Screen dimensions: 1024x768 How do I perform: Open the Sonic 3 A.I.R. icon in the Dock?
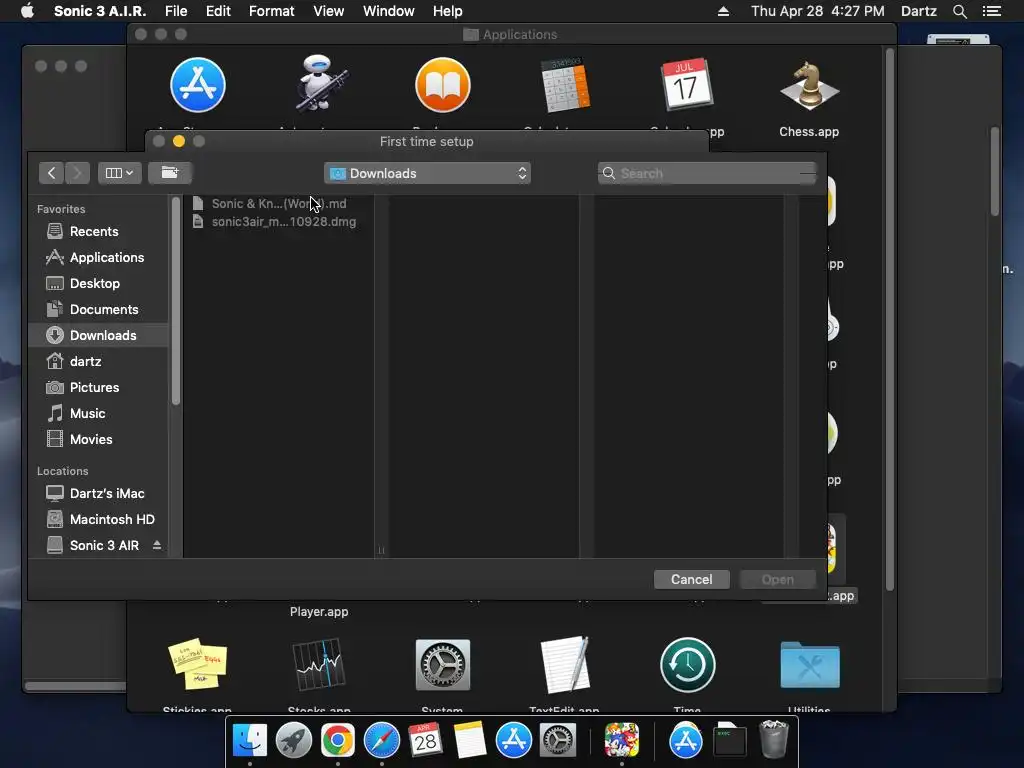[622, 741]
